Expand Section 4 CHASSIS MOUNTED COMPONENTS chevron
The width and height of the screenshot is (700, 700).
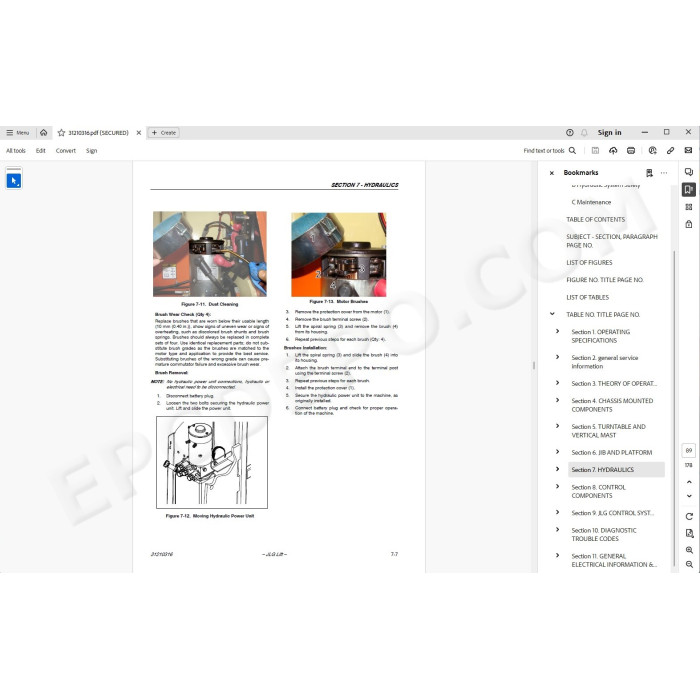coord(557,400)
